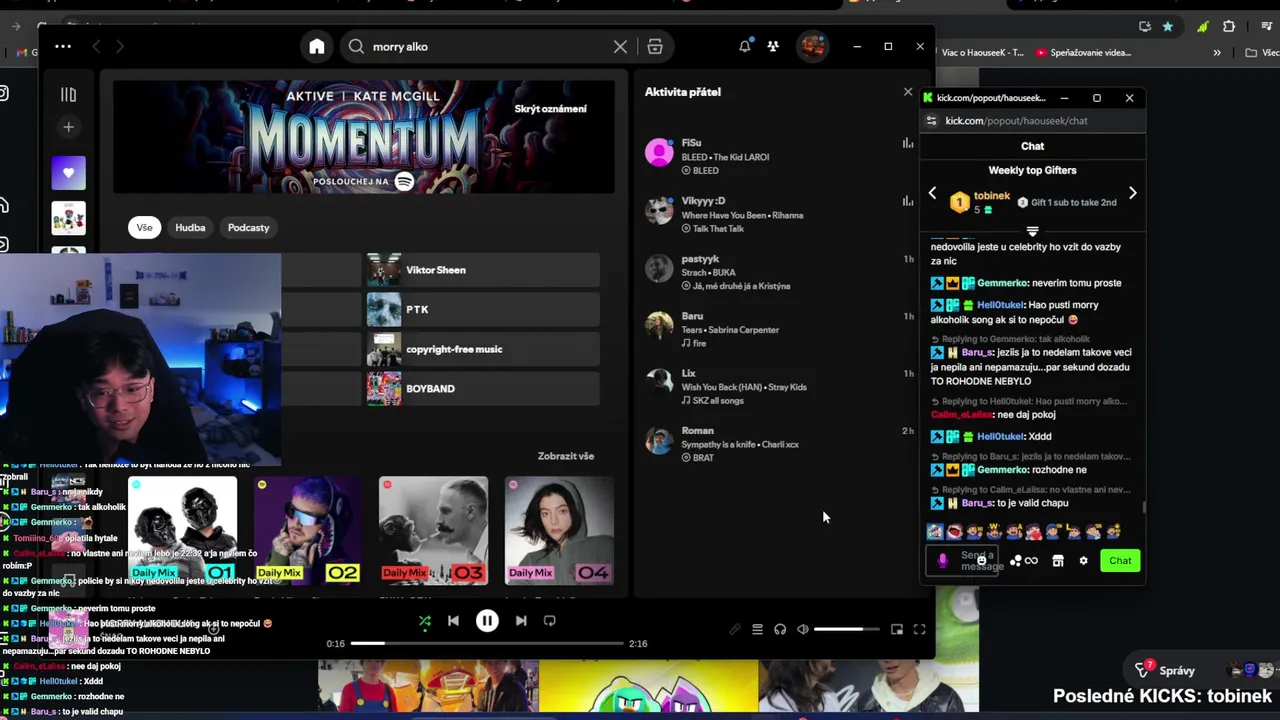Click Baru's 'Tears • Sabrina Carpenter' entry
1280x720 pixels.
730,330
